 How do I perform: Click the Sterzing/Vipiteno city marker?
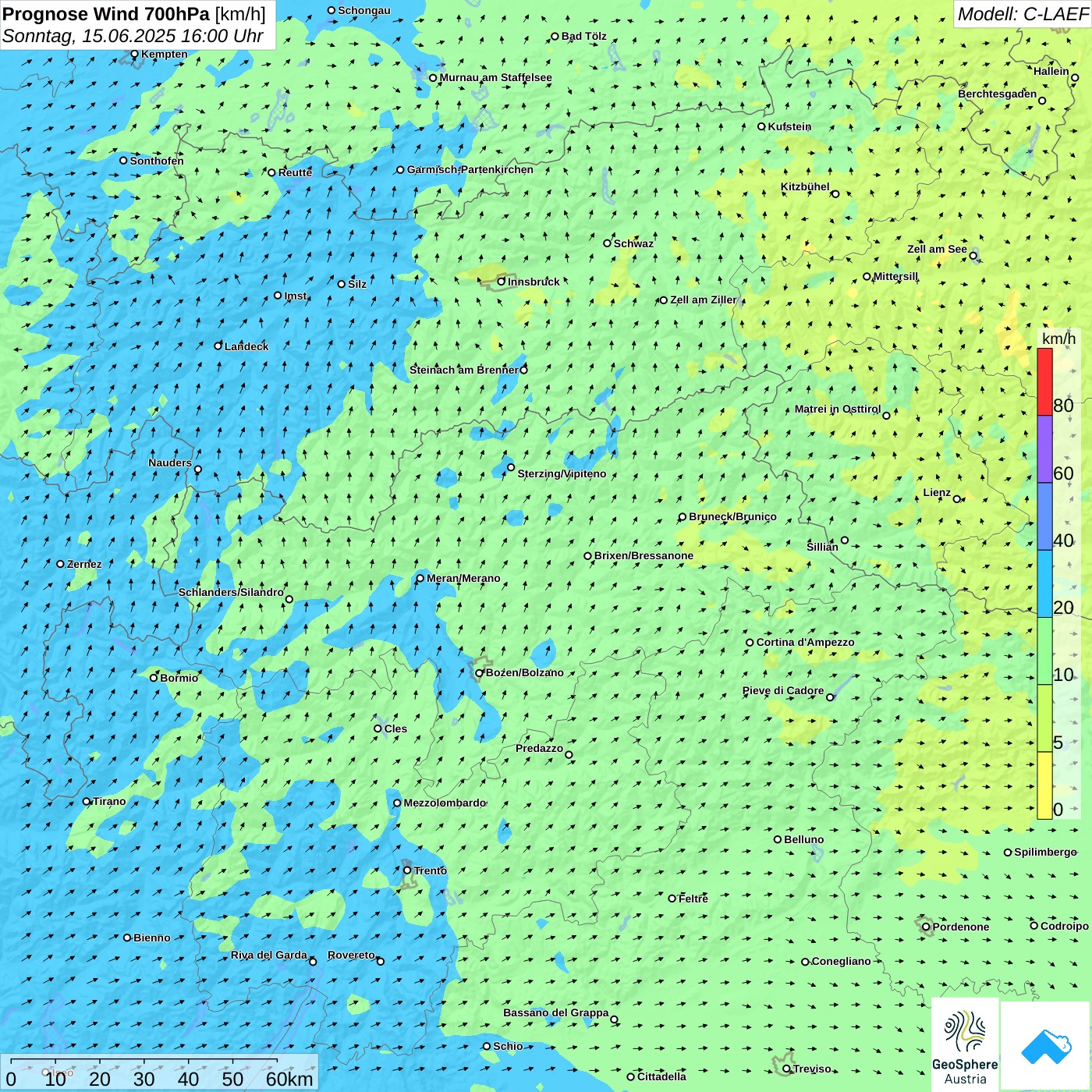(511, 467)
